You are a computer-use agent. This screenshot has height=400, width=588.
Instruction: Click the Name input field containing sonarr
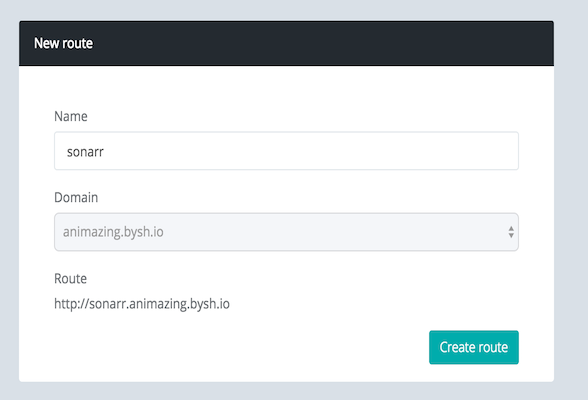[286, 151]
